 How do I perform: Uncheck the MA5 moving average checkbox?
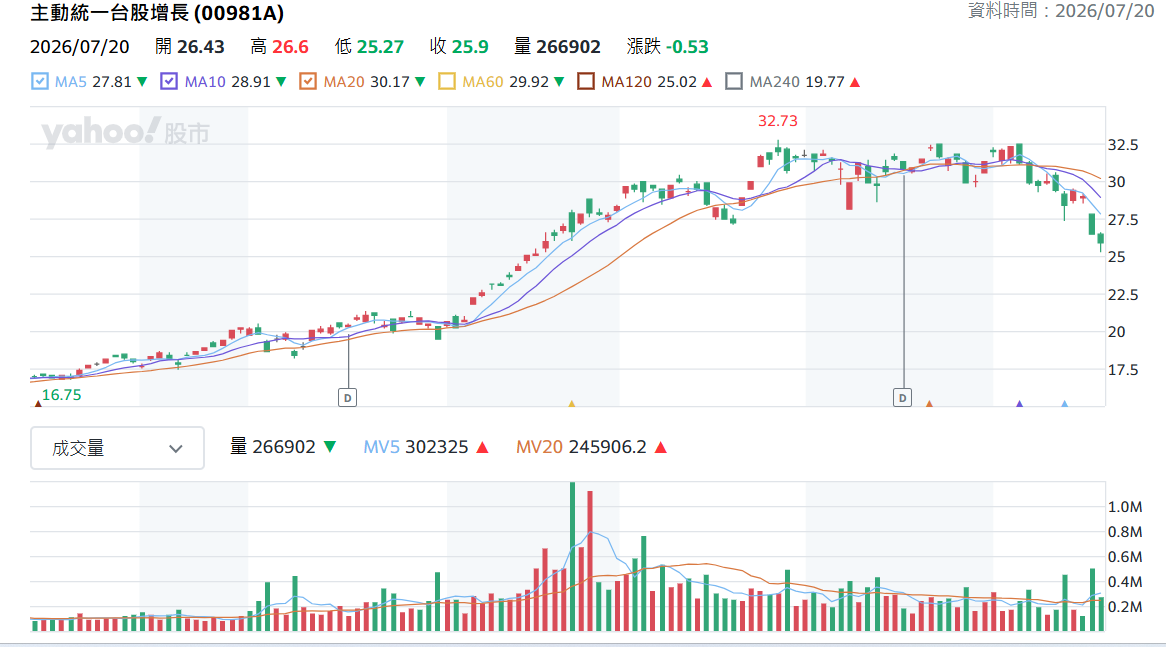(40, 82)
